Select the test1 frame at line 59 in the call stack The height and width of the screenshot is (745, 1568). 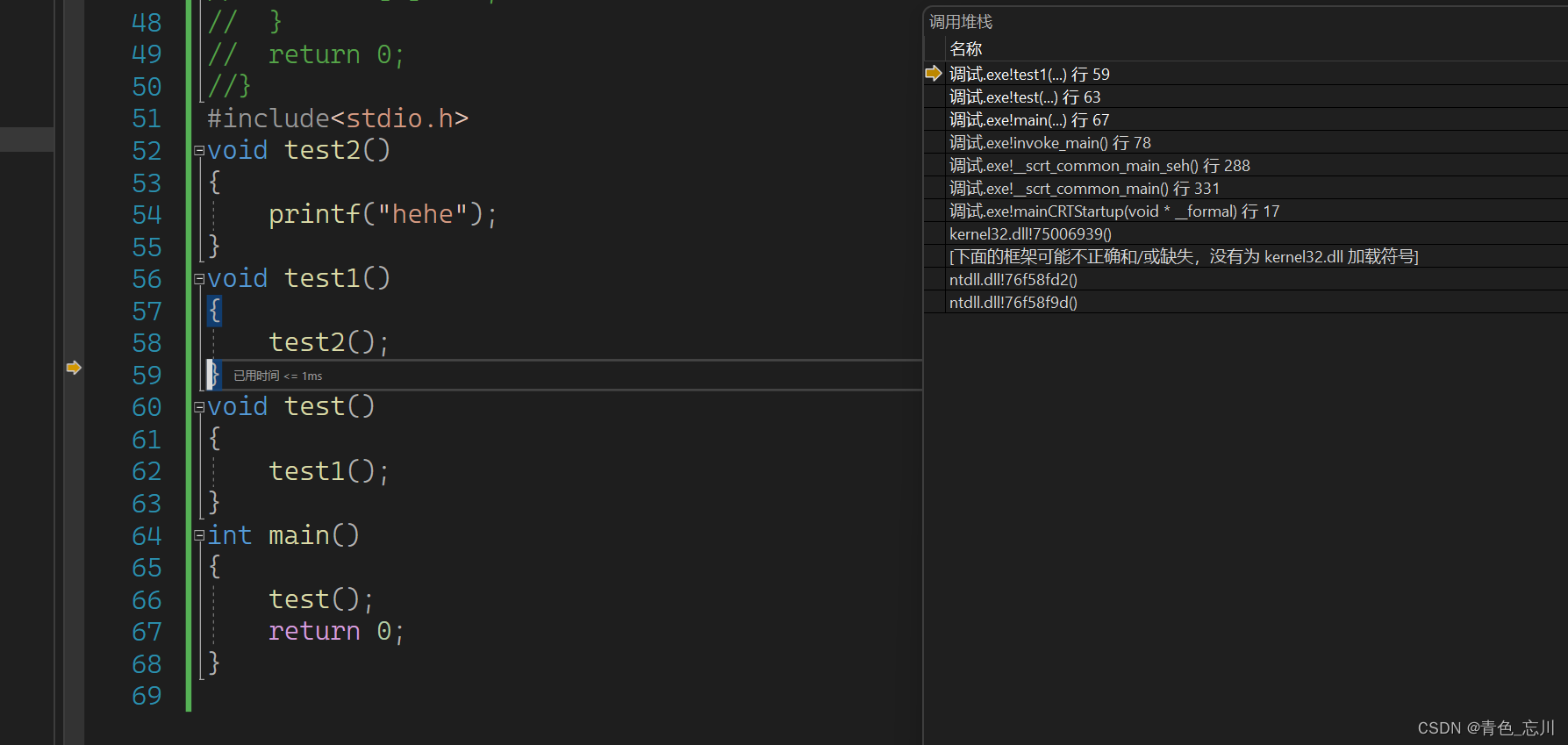coord(1029,75)
